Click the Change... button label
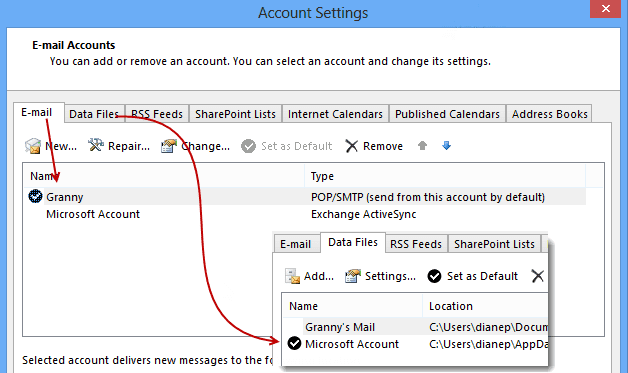 pyautogui.click(x=205, y=146)
